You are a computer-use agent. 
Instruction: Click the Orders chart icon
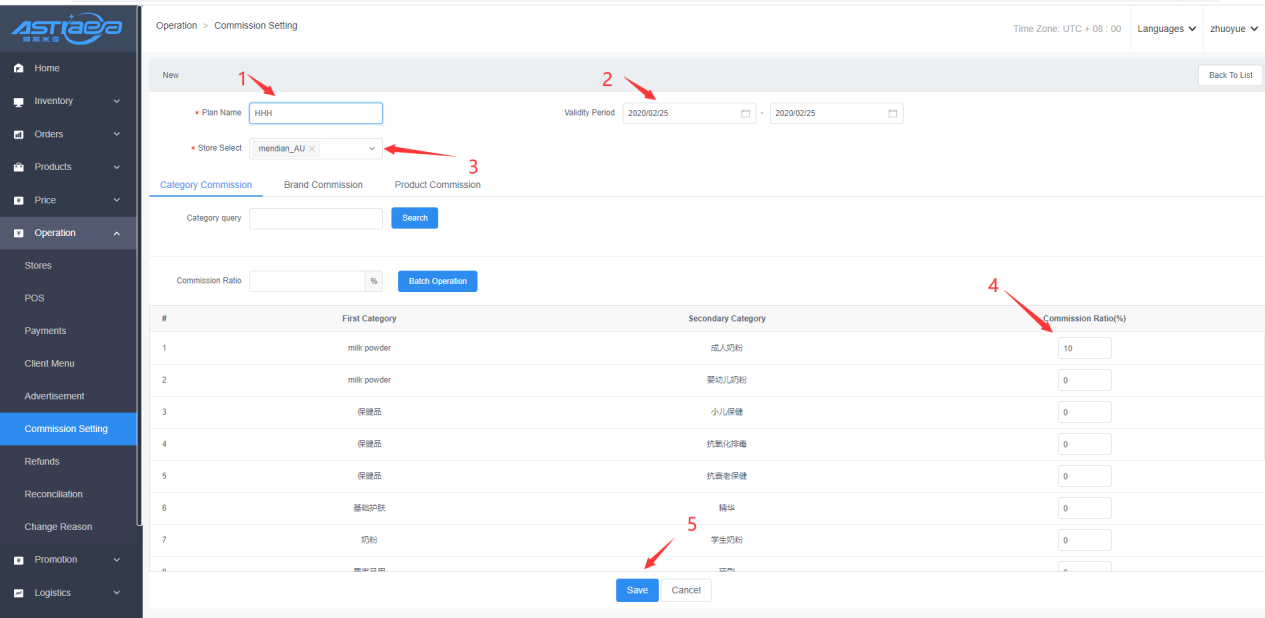[x=18, y=135]
